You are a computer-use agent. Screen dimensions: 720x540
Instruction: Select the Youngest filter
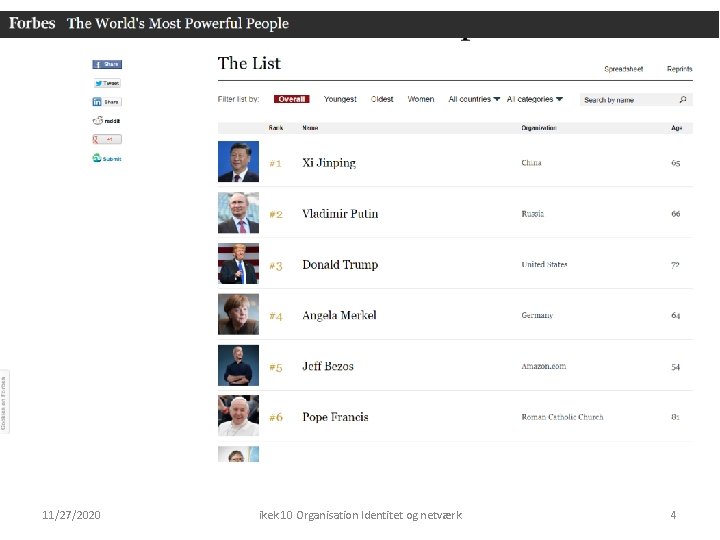340,99
